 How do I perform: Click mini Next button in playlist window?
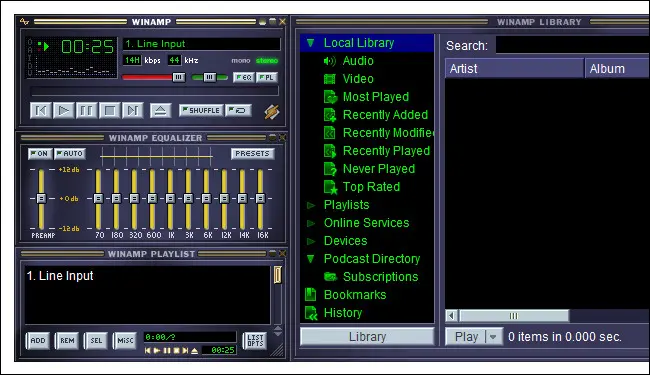pyautogui.click(x=185, y=351)
